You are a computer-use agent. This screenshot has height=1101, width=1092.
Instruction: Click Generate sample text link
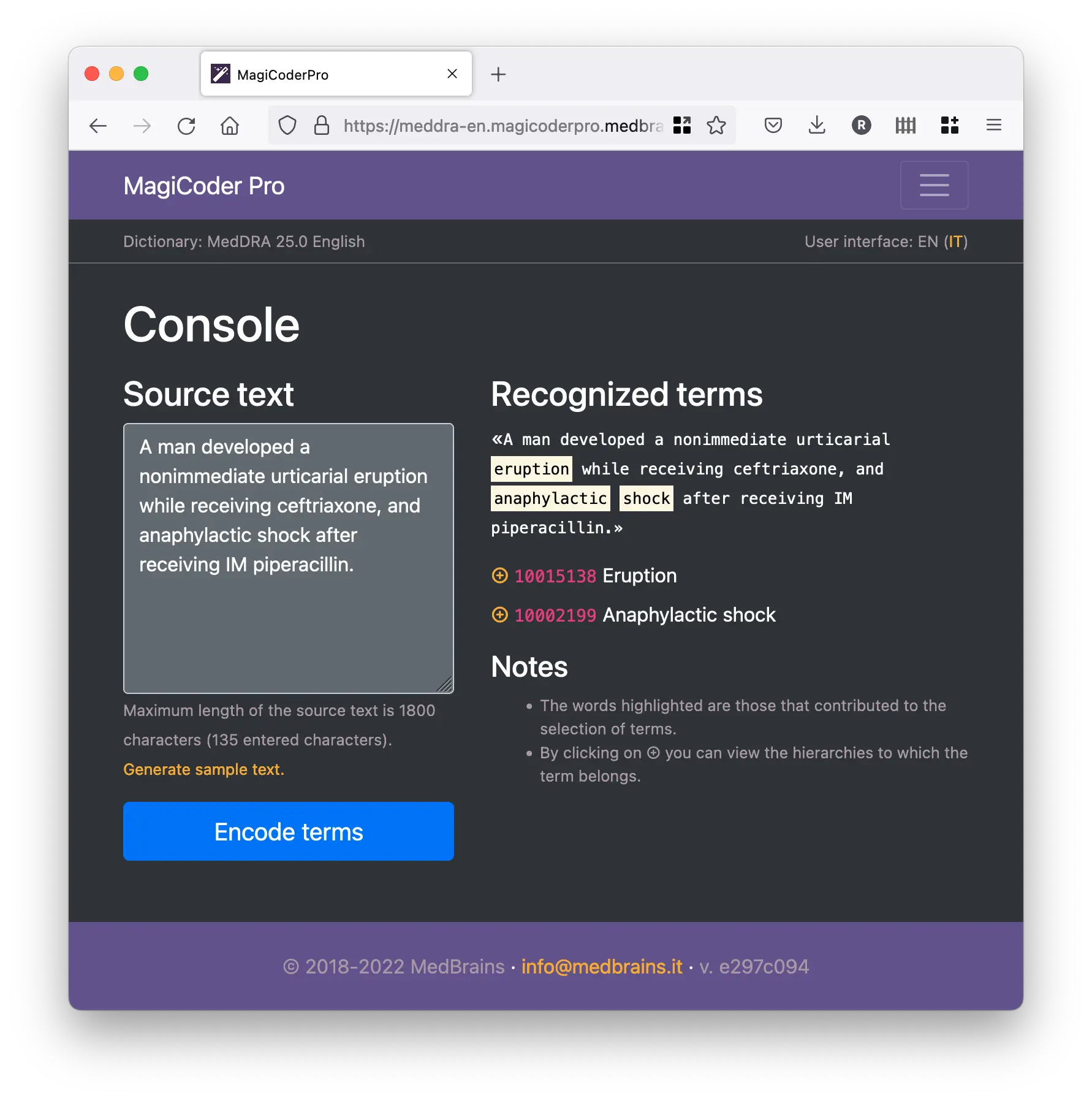203,769
